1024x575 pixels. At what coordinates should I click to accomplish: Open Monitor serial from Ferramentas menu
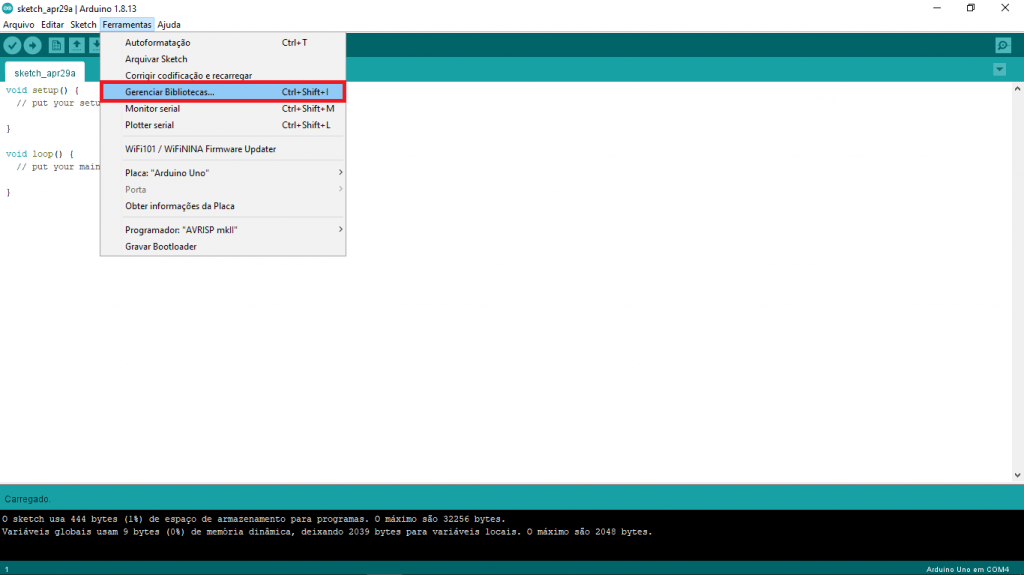[x=152, y=108]
